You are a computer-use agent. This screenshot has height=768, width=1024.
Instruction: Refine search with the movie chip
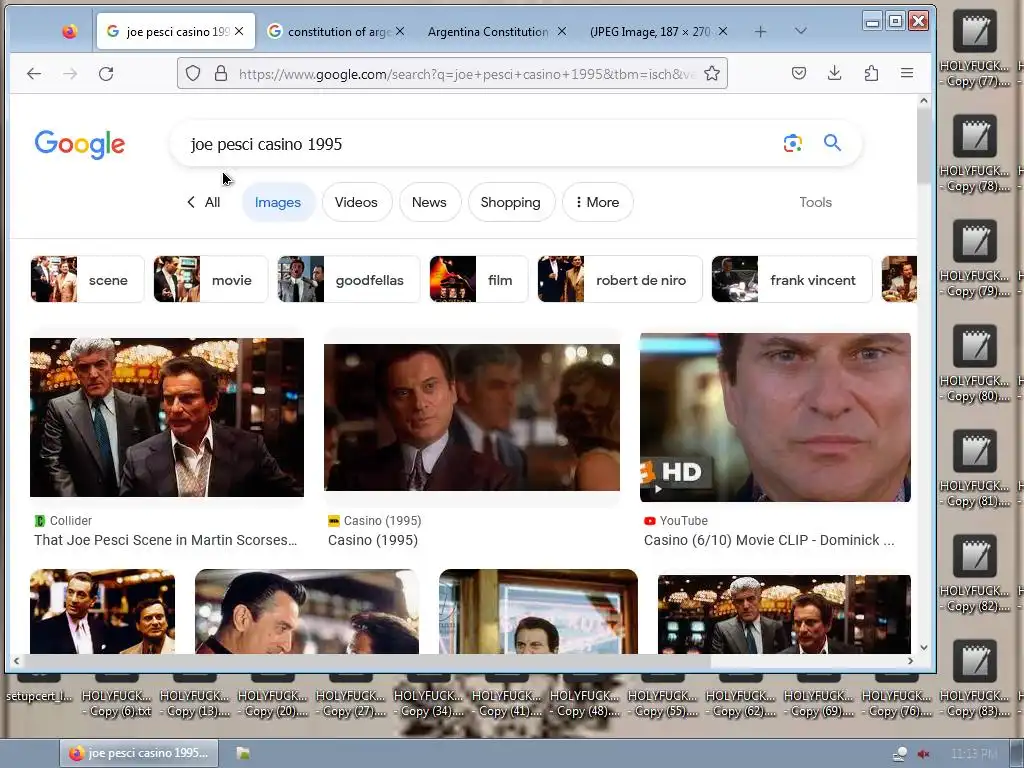pos(210,280)
